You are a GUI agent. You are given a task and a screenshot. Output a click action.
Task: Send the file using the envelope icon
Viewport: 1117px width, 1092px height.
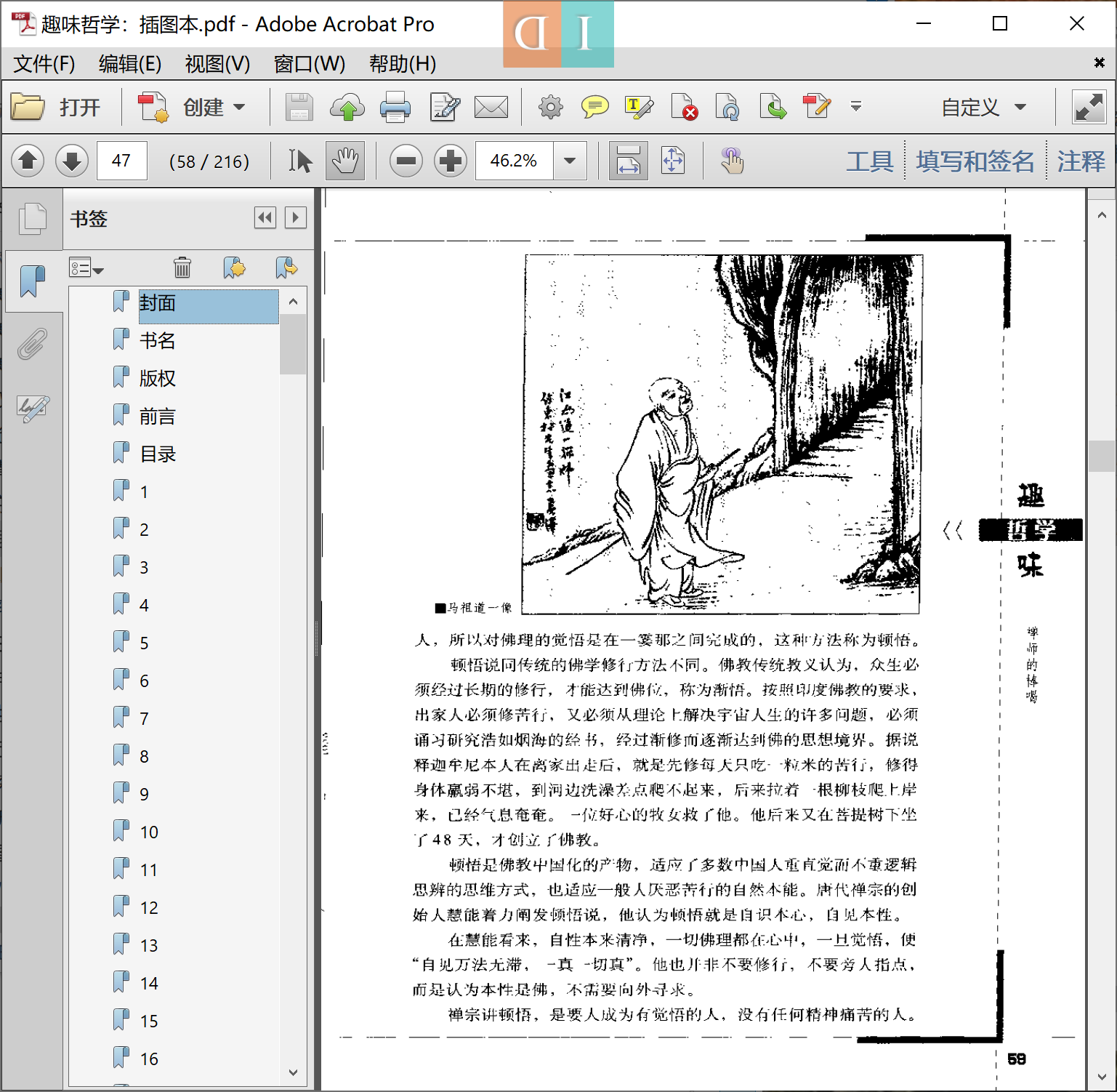(491, 108)
